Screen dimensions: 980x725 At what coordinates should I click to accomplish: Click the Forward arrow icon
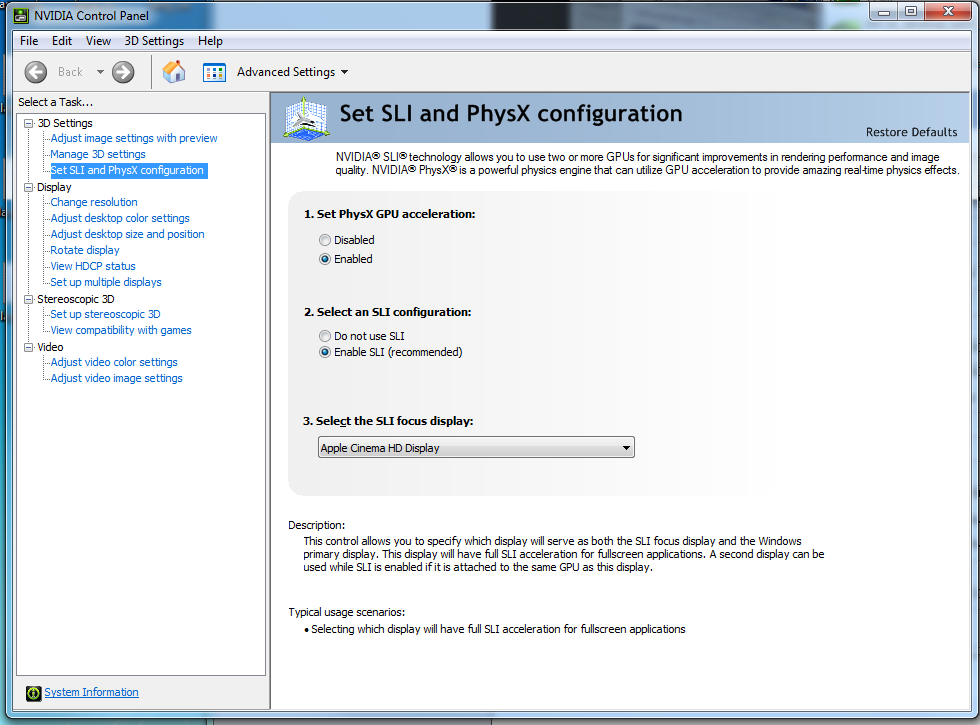[x=123, y=72]
